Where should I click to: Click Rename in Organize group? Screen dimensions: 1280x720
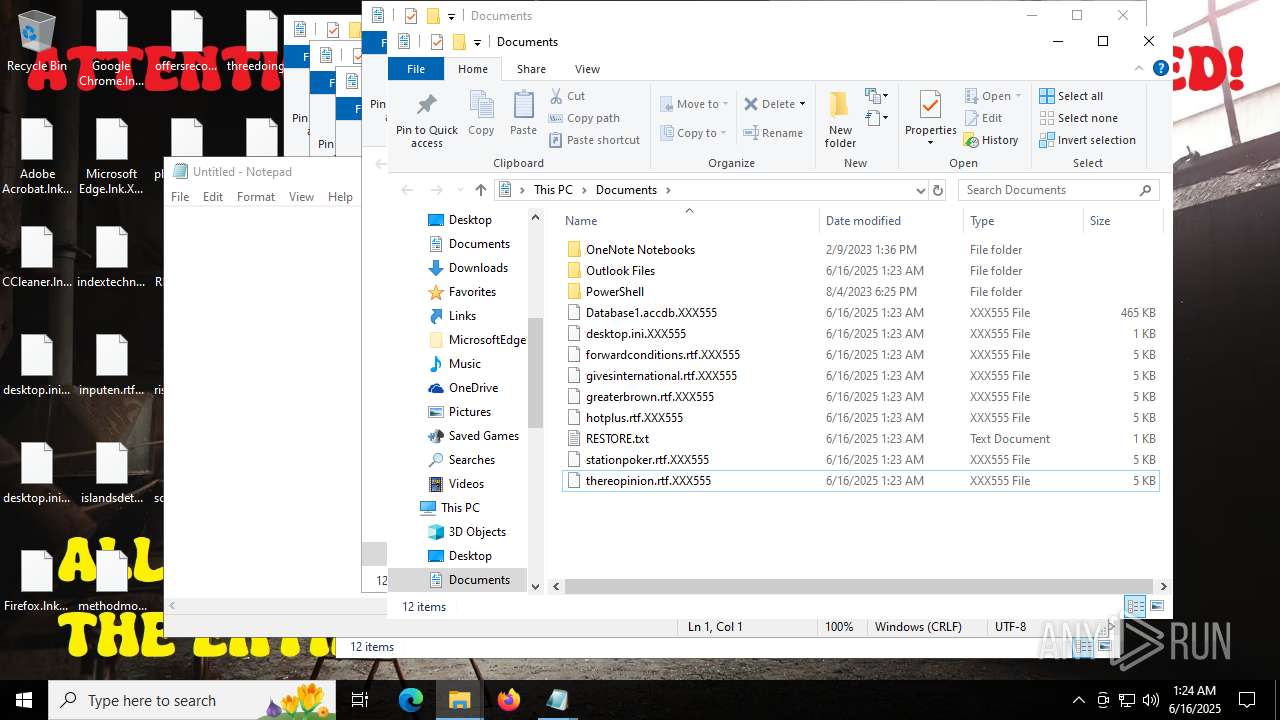773,133
